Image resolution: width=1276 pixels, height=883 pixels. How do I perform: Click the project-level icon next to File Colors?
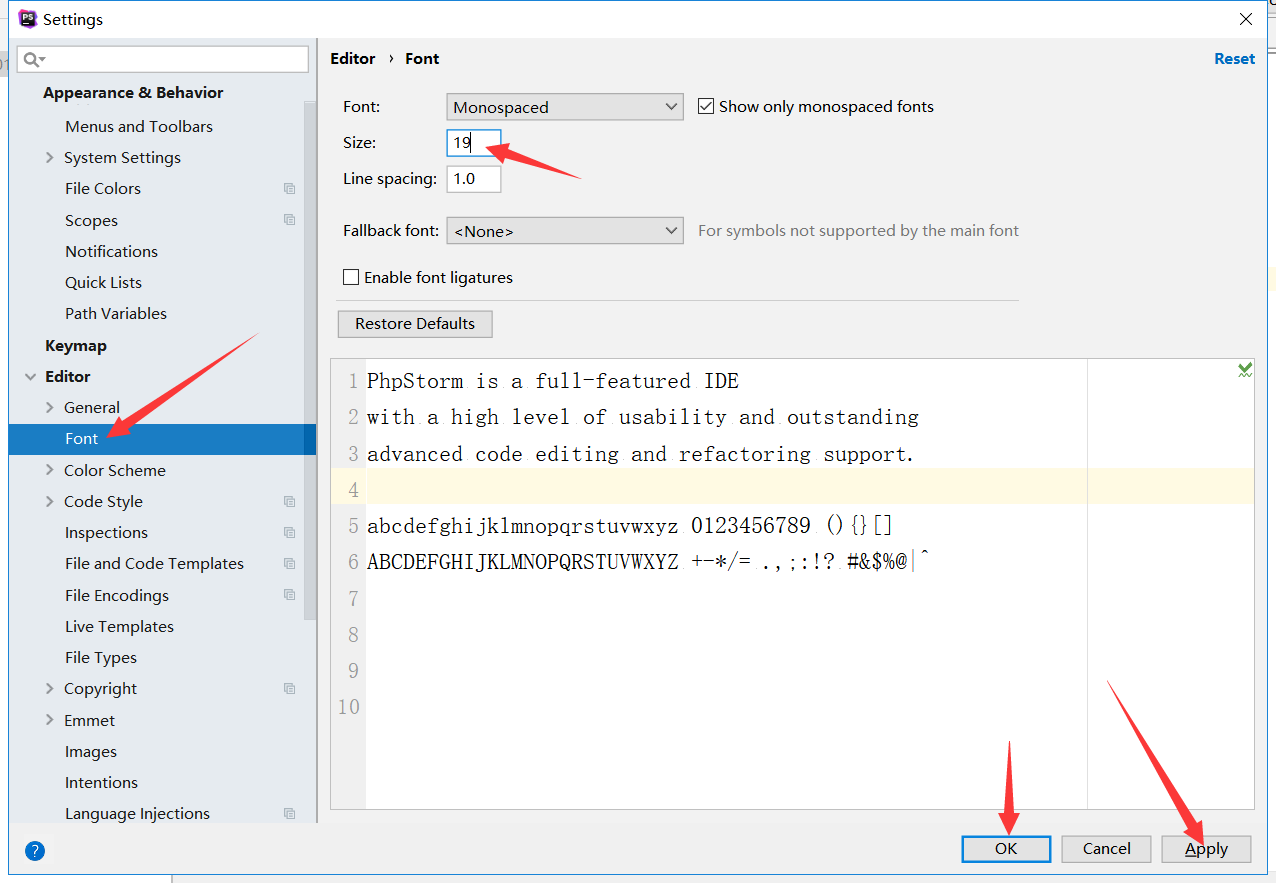click(x=289, y=188)
